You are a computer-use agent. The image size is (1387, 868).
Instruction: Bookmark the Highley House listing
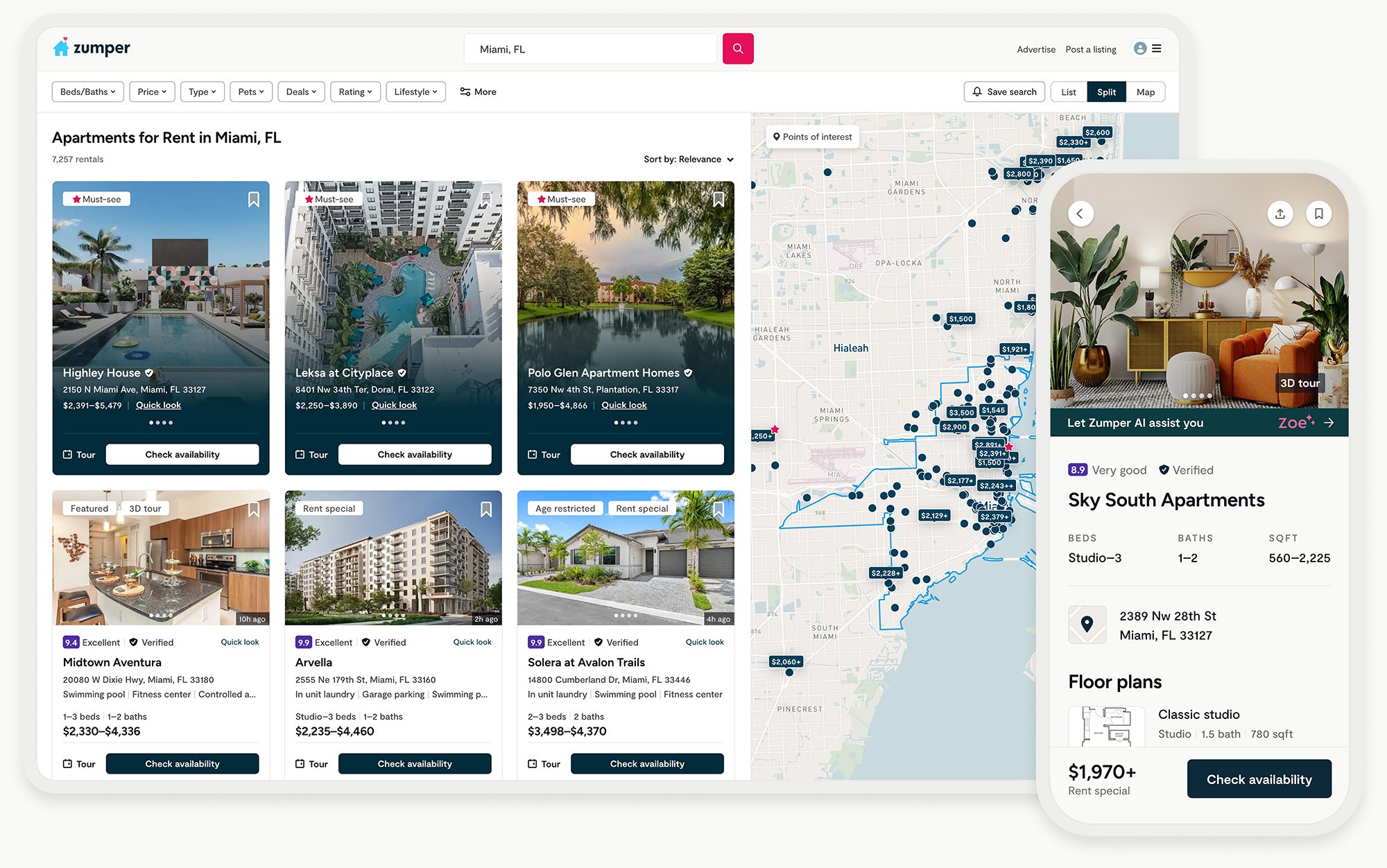tap(254, 200)
